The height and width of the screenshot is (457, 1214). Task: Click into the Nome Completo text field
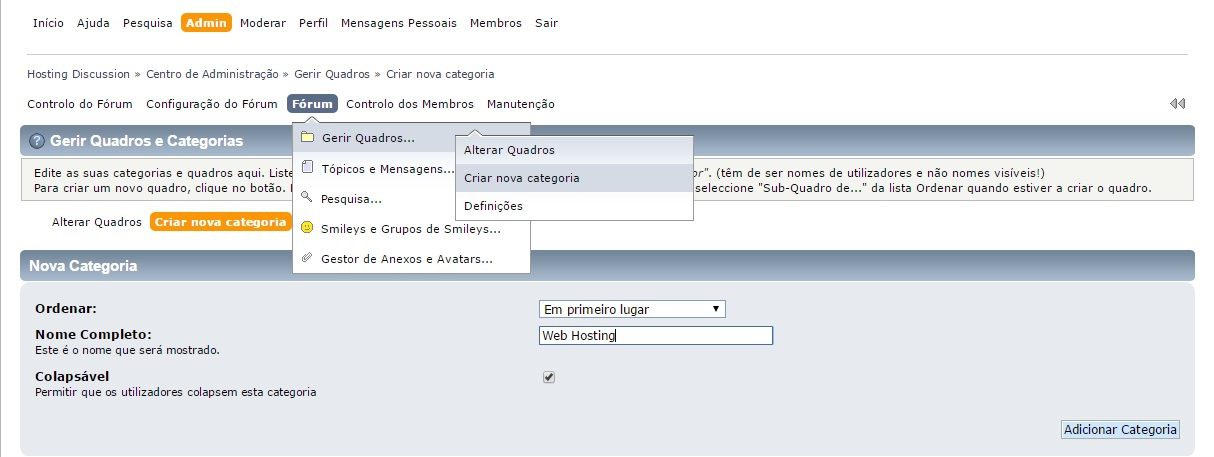(655, 336)
